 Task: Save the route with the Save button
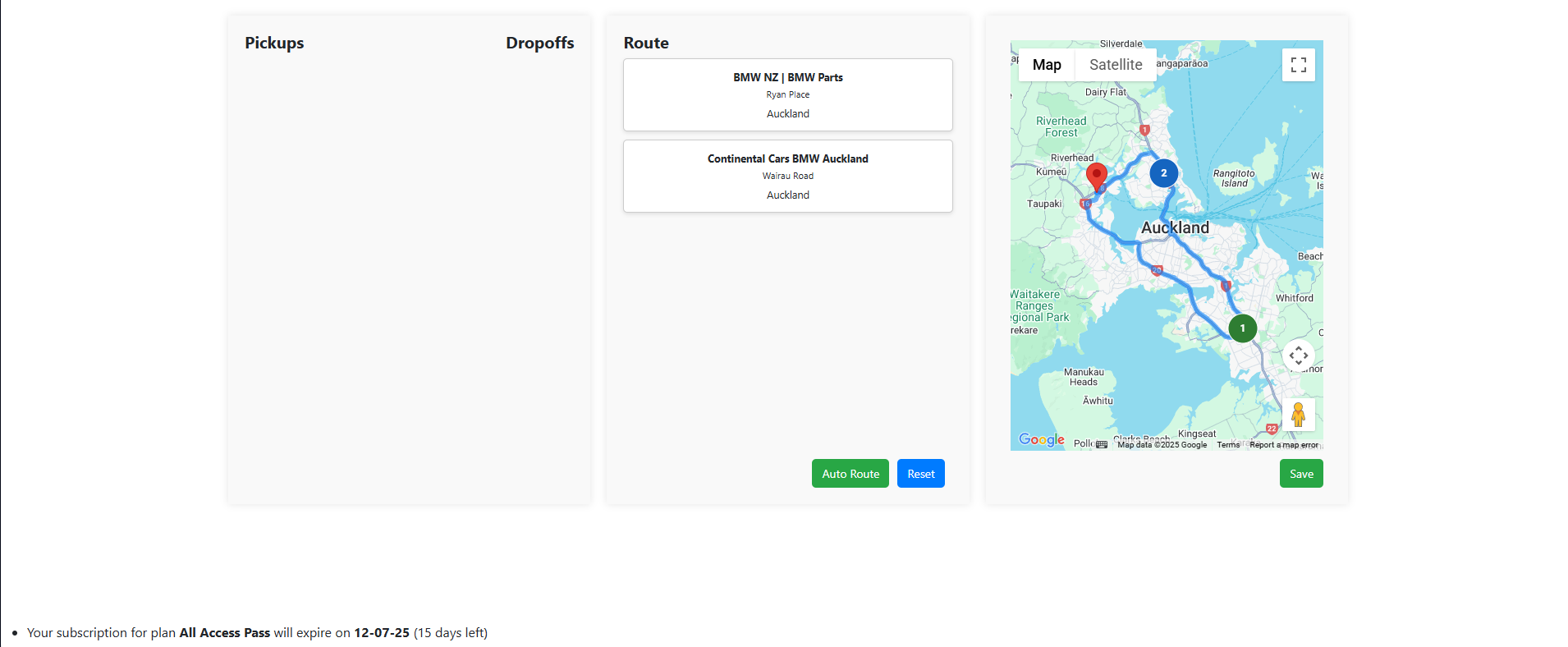(1301, 474)
